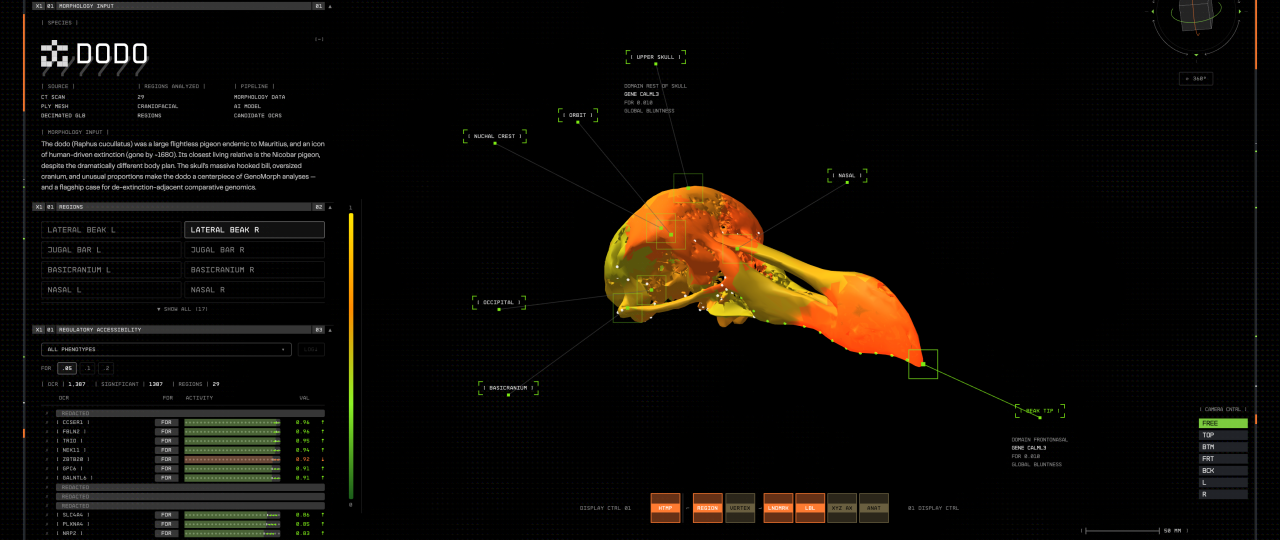Click the FDR tag in ZBTB20 row
The width and height of the screenshot is (1280, 540).
167,459
